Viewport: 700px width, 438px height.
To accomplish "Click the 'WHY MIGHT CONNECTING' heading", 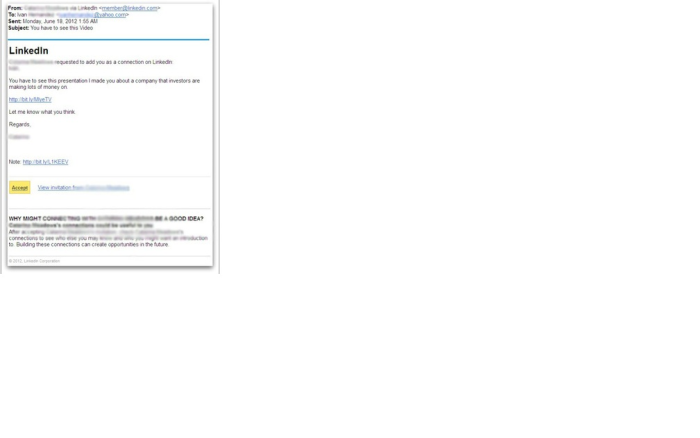I will pos(106,219).
